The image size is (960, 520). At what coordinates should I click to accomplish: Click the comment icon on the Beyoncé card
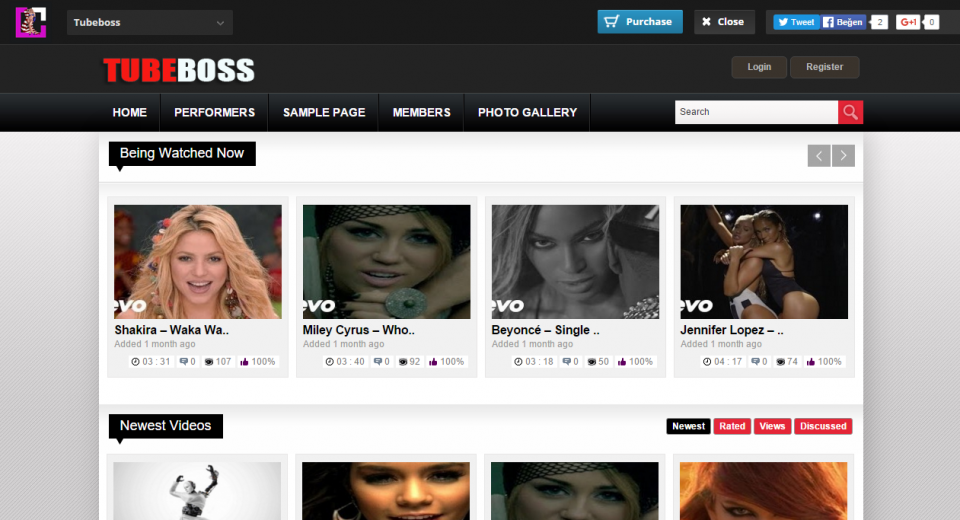pos(566,362)
